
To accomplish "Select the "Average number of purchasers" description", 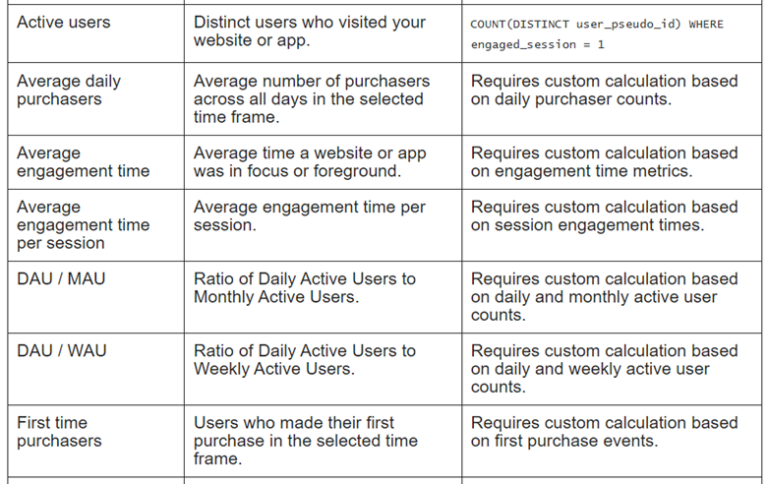I will click(x=311, y=99).
